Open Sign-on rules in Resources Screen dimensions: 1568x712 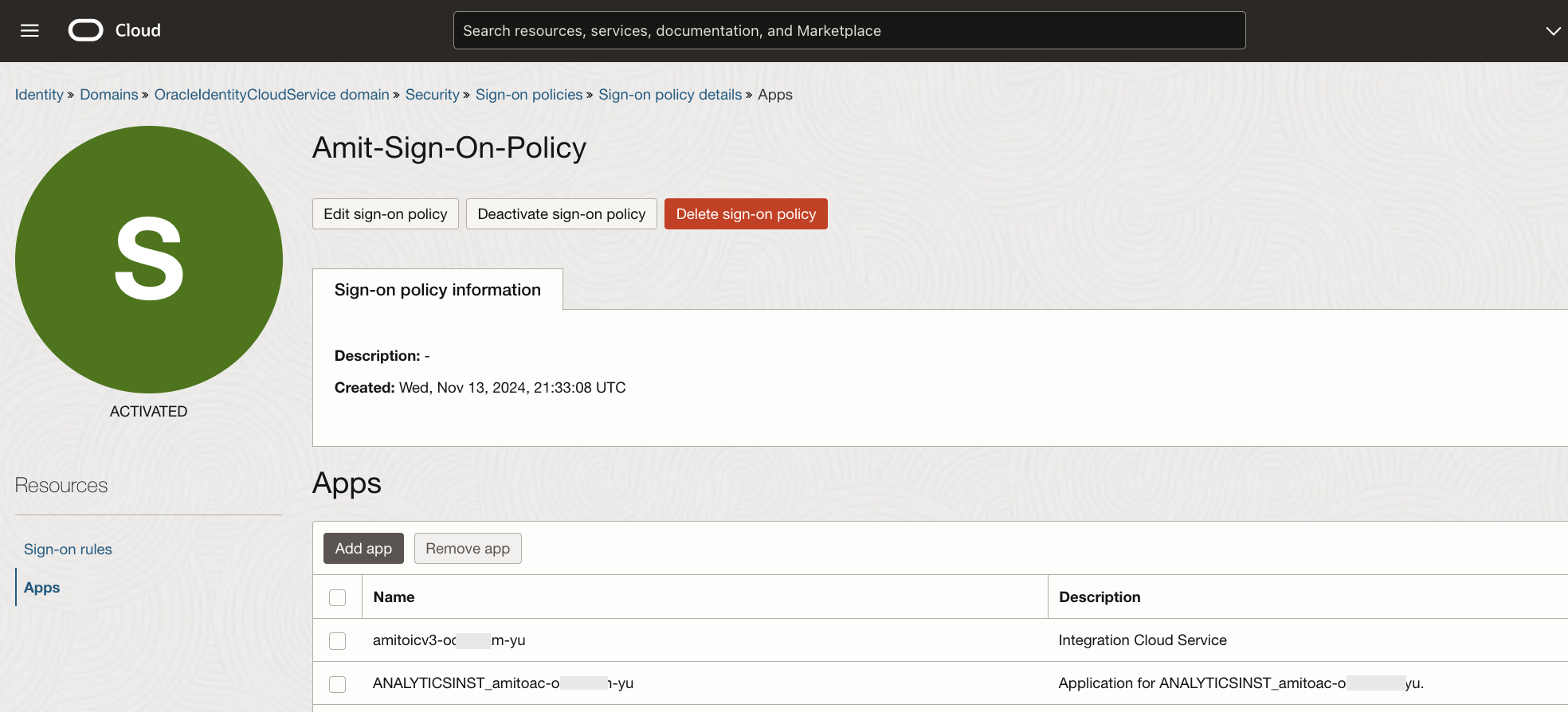[x=68, y=550]
